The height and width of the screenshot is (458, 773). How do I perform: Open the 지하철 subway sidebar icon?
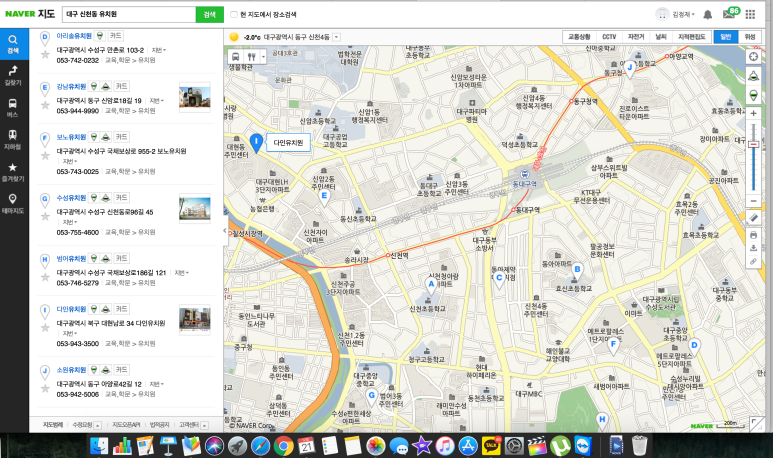pos(13,140)
